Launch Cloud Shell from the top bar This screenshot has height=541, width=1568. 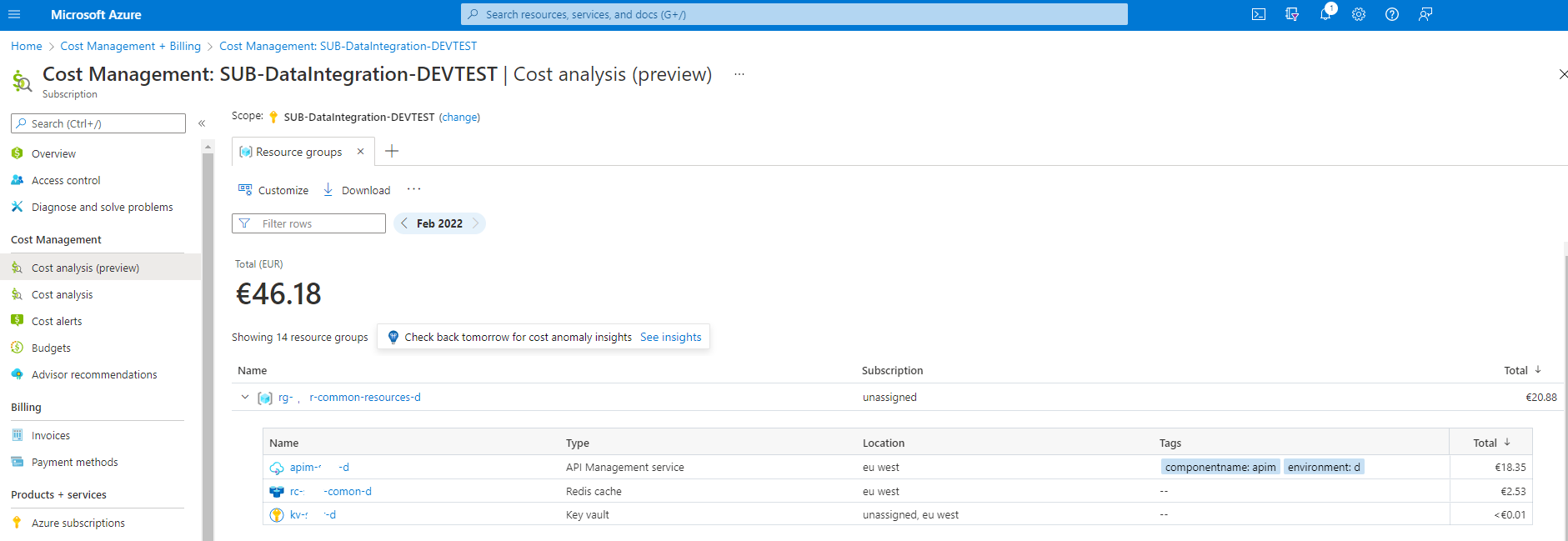pyautogui.click(x=1259, y=14)
